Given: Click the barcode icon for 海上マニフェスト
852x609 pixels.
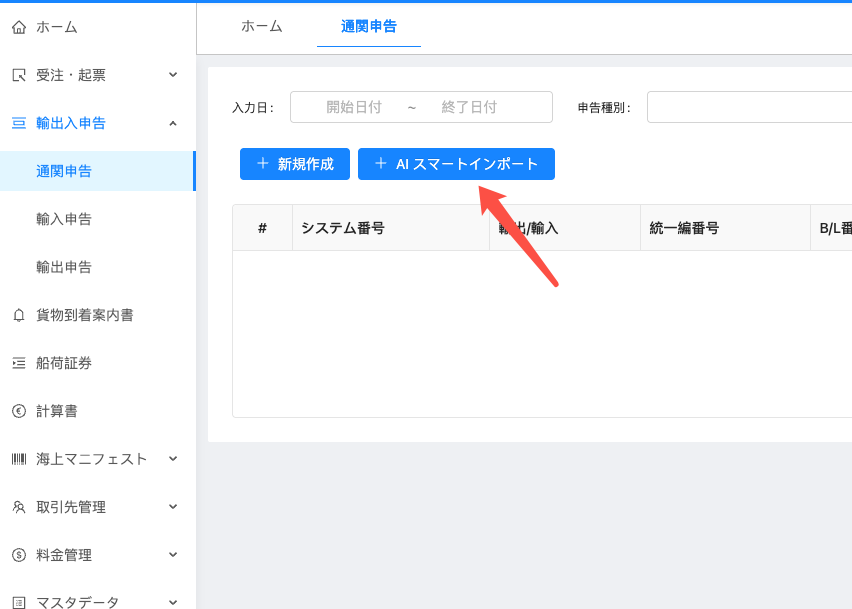Looking at the screenshot, I should 19,459.
